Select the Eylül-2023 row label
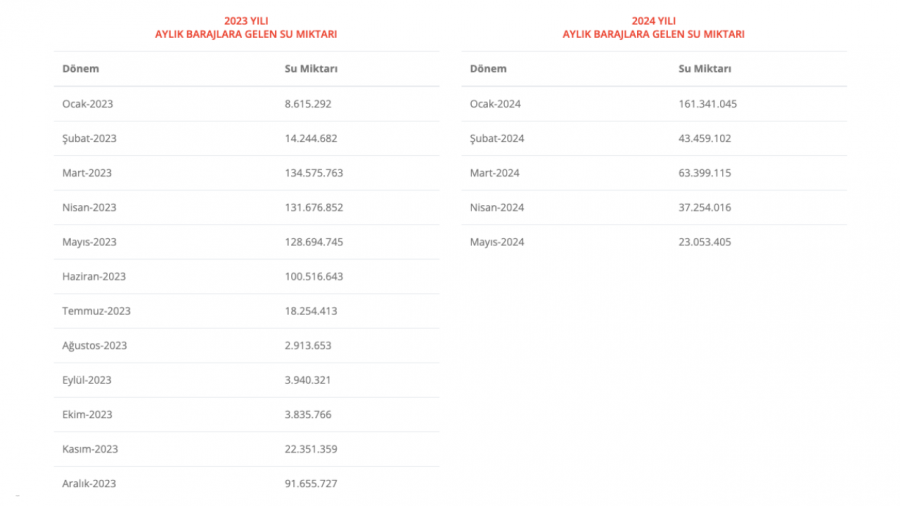The width and height of the screenshot is (900, 506). (87, 380)
